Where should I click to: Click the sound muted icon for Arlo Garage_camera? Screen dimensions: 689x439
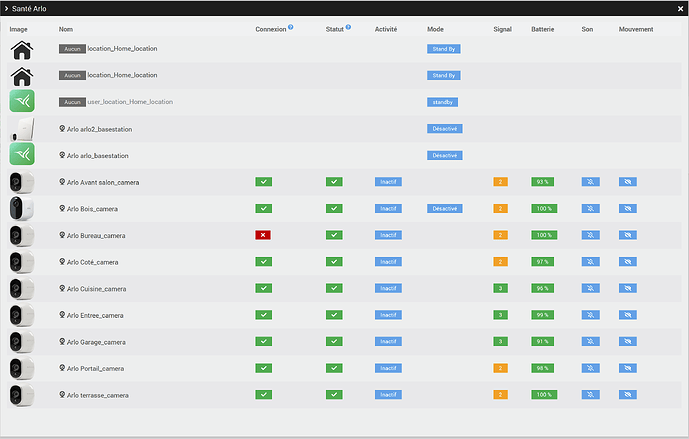click(x=591, y=341)
